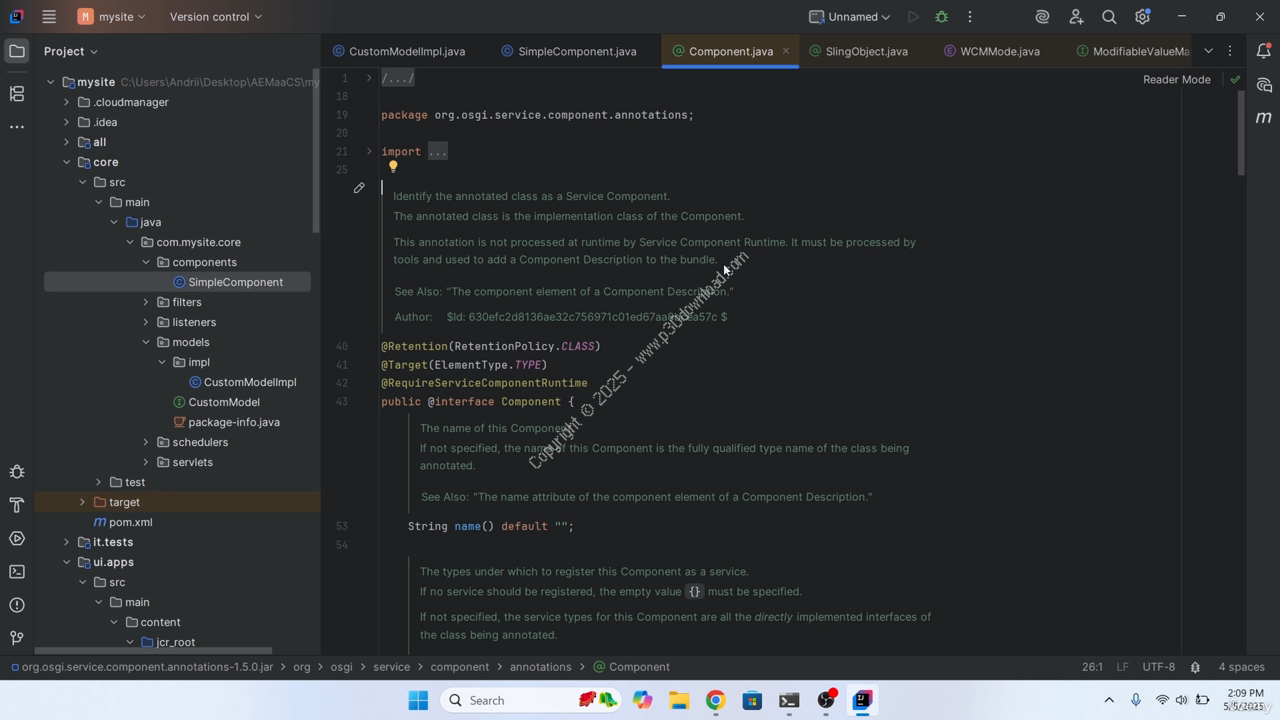
Task: Click the lightbulb intention action
Action: click(393, 167)
